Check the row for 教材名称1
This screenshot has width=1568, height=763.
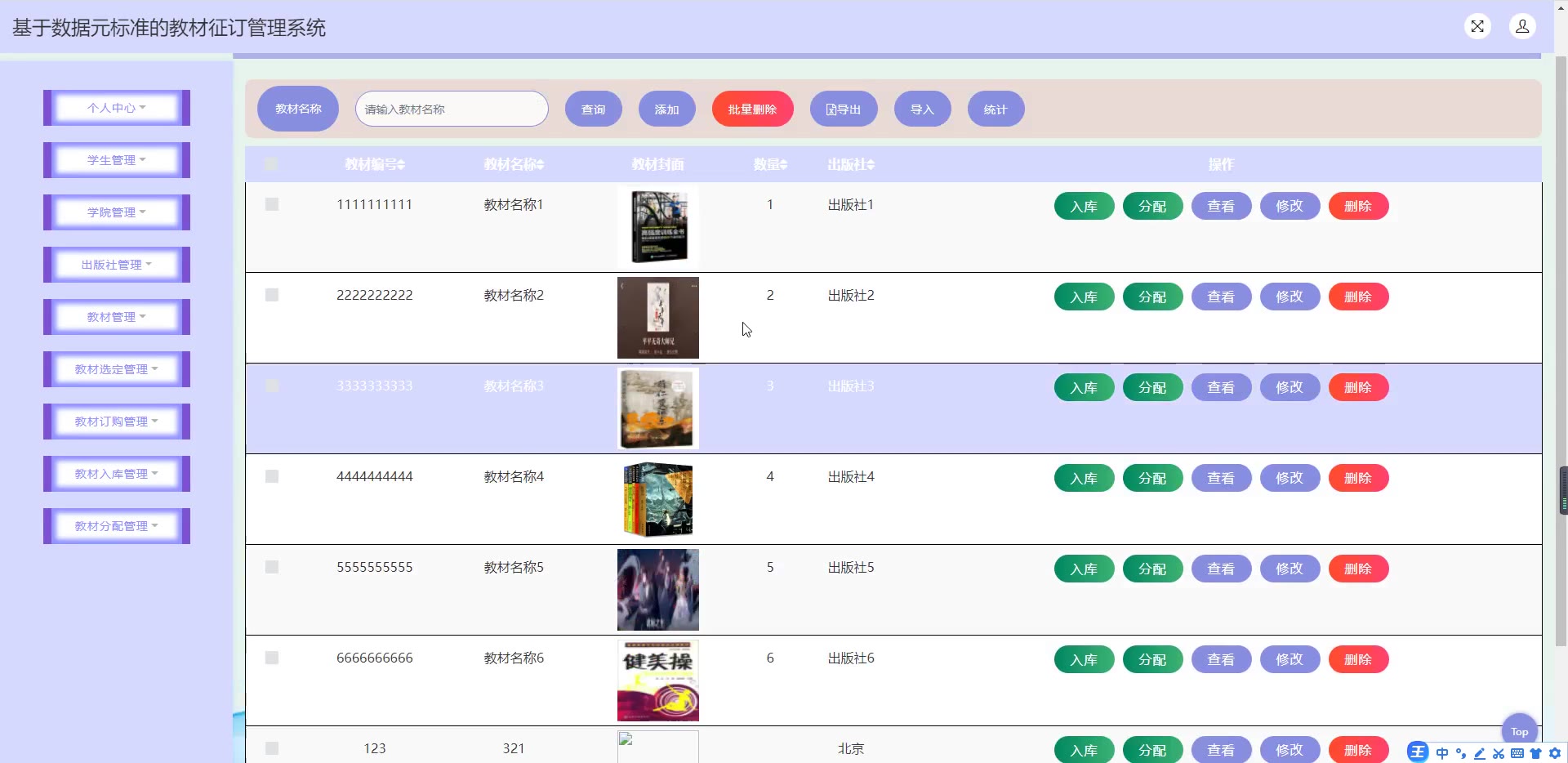(x=272, y=204)
